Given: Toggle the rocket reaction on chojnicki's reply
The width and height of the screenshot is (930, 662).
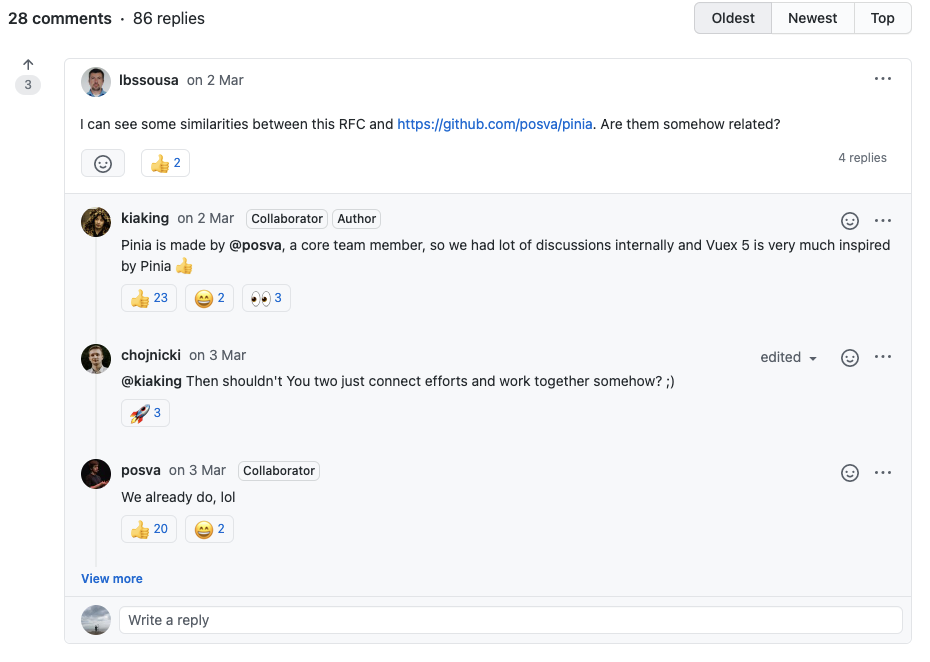Looking at the screenshot, I should tap(146, 413).
